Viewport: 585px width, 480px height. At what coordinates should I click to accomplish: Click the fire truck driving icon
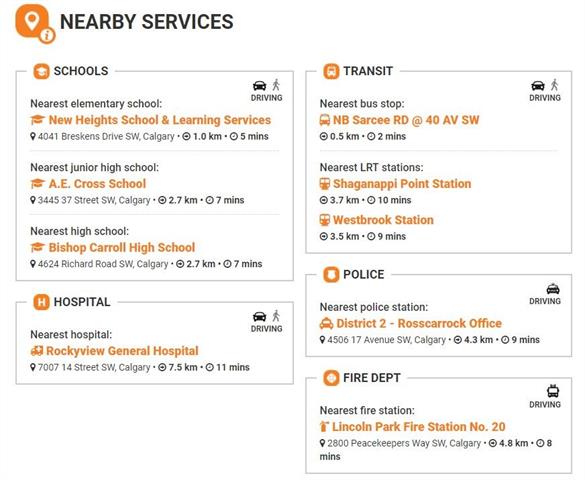(553, 391)
